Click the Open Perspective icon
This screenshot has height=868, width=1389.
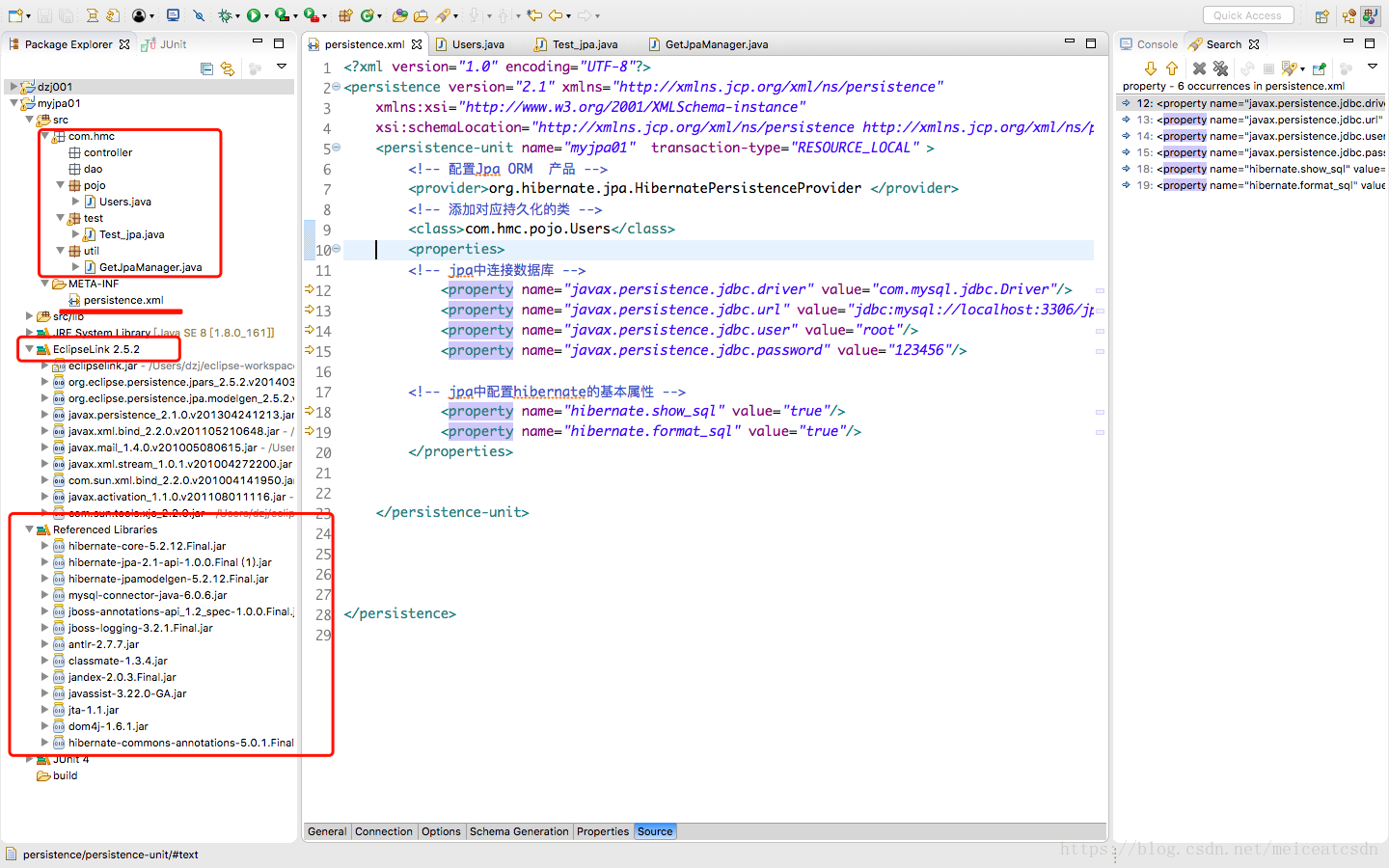1322,16
